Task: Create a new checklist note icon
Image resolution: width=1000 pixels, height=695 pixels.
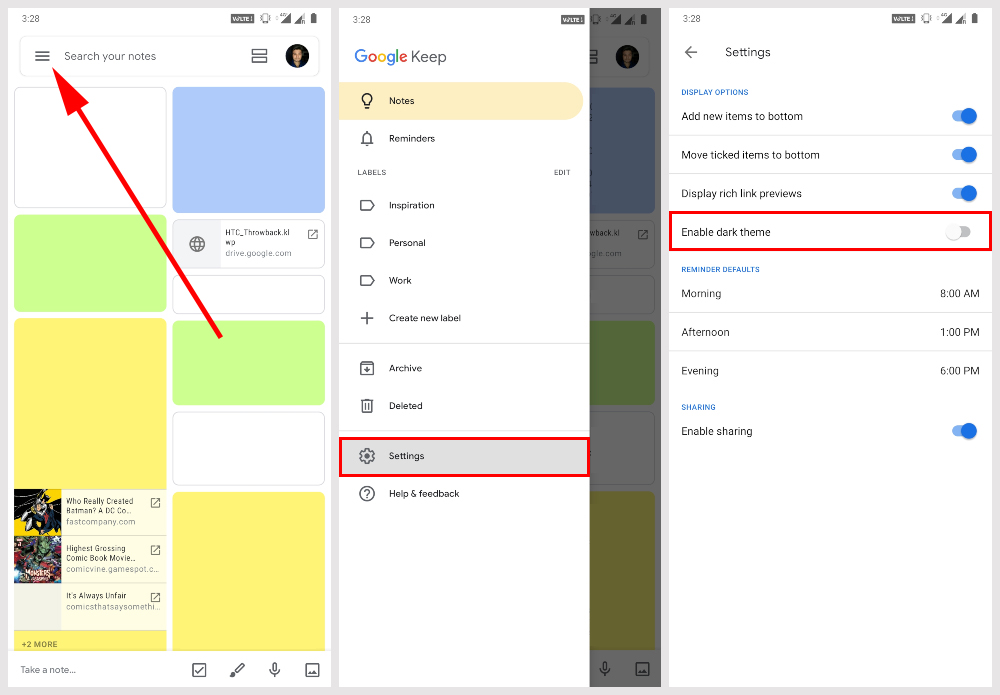Action: pos(199,669)
